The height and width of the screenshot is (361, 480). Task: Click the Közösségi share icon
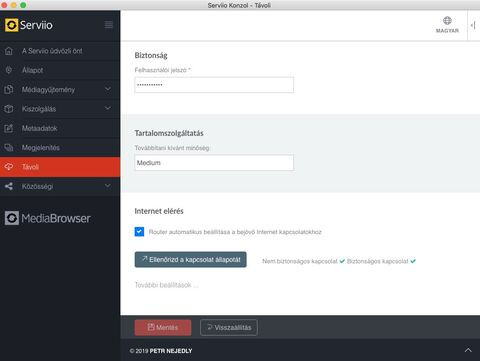click(x=9, y=186)
